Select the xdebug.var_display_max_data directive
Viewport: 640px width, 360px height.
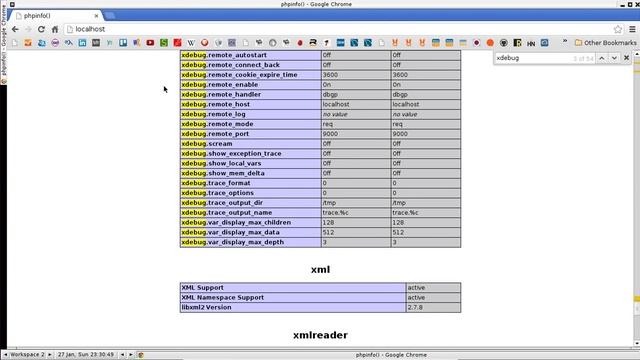pos(231,232)
